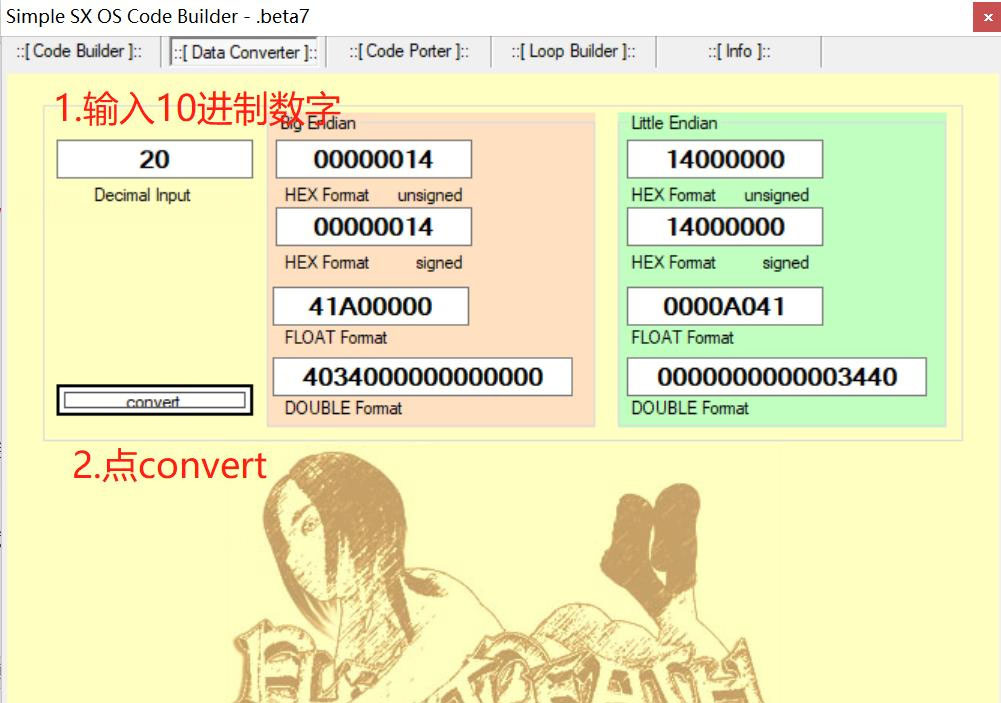Click the Decimal Input field containing 20
The image size is (1001, 703).
tap(154, 159)
